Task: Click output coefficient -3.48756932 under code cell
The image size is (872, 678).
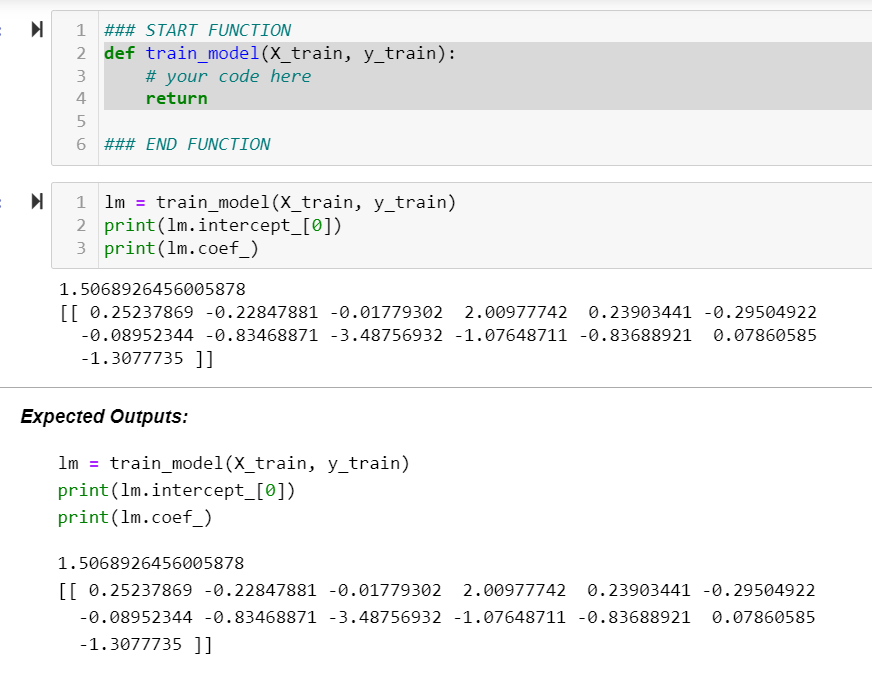Action: 386,335
